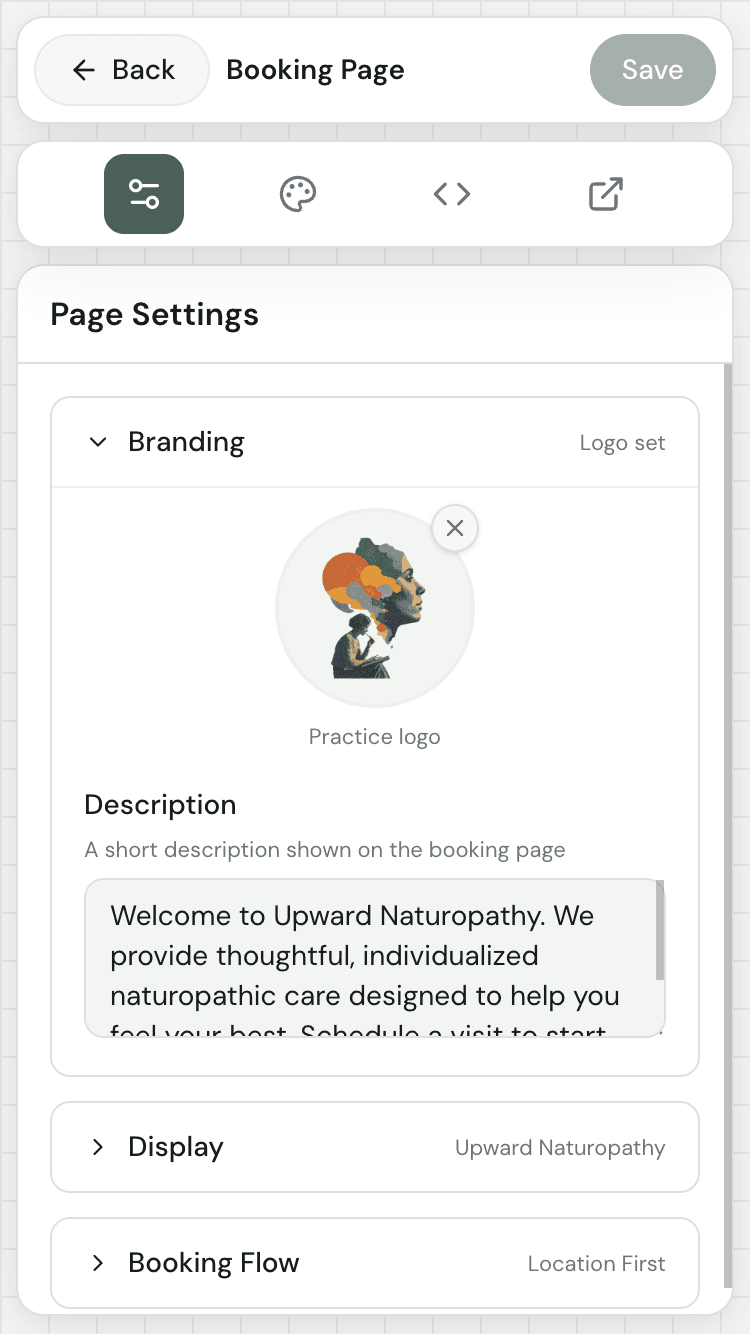Click the Page Settings heading
Viewport: 750px width, 1334px height.
pos(154,314)
